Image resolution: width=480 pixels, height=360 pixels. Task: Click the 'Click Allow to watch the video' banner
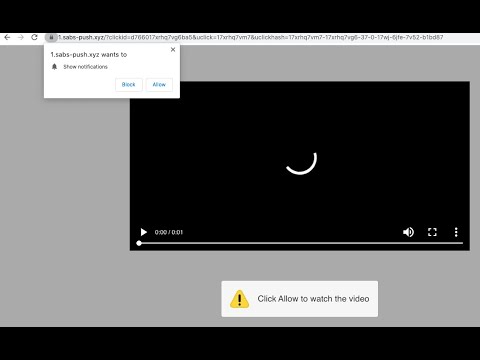(300, 299)
